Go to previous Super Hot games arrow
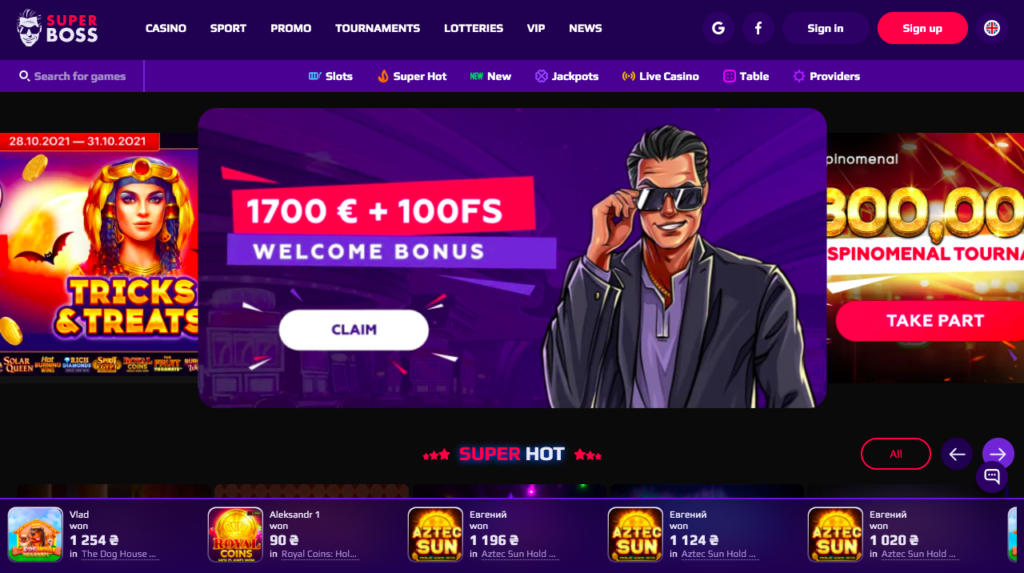Screen dimensions: 1024x573 (957, 454)
